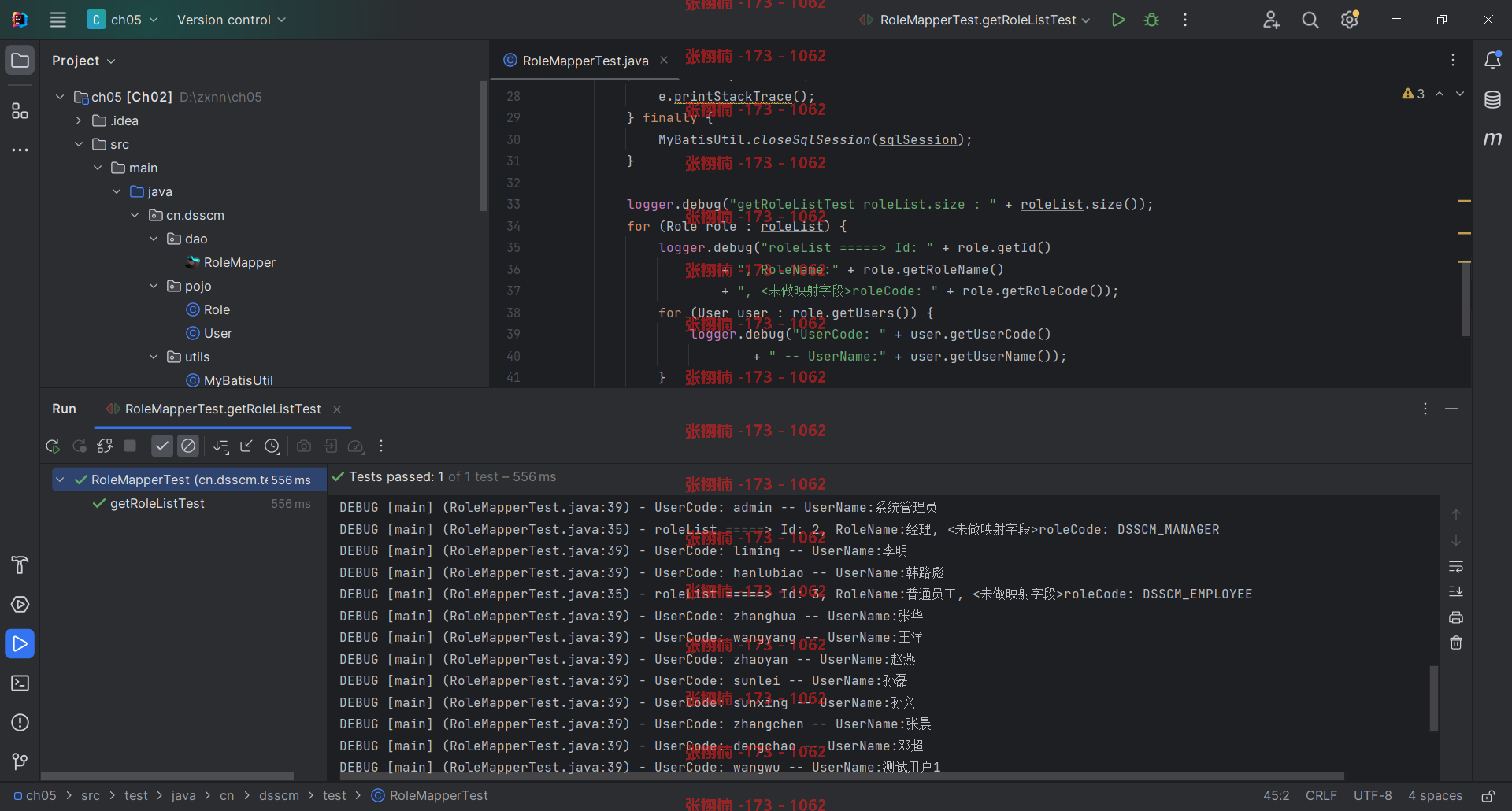The width and height of the screenshot is (1512, 811).
Task: Open the Structure tool window
Action: 20,110
